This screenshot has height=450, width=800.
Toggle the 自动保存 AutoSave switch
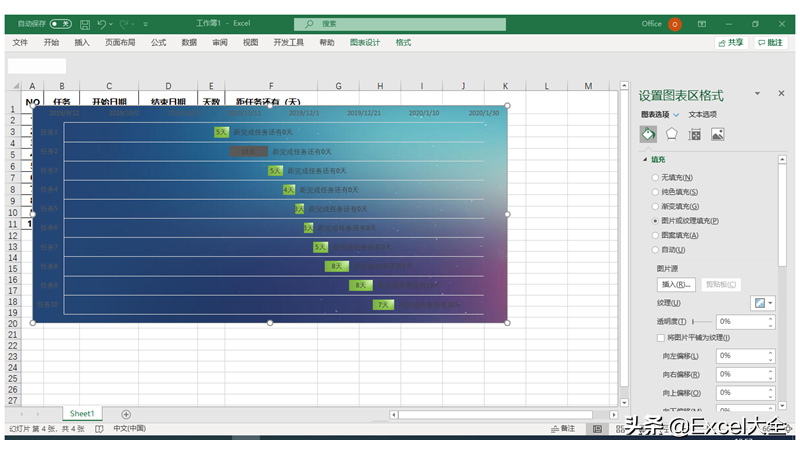click(x=60, y=23)
